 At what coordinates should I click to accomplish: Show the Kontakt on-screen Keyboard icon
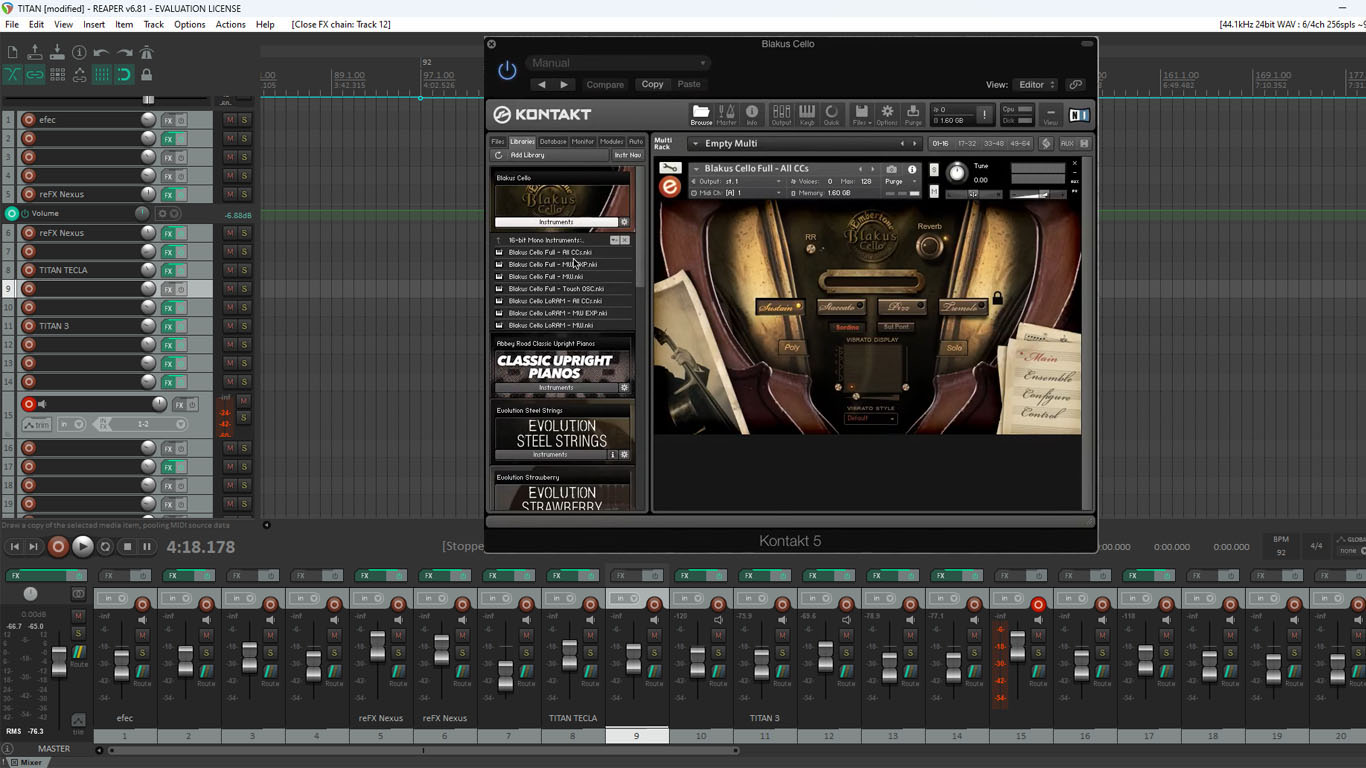[807, 115]
